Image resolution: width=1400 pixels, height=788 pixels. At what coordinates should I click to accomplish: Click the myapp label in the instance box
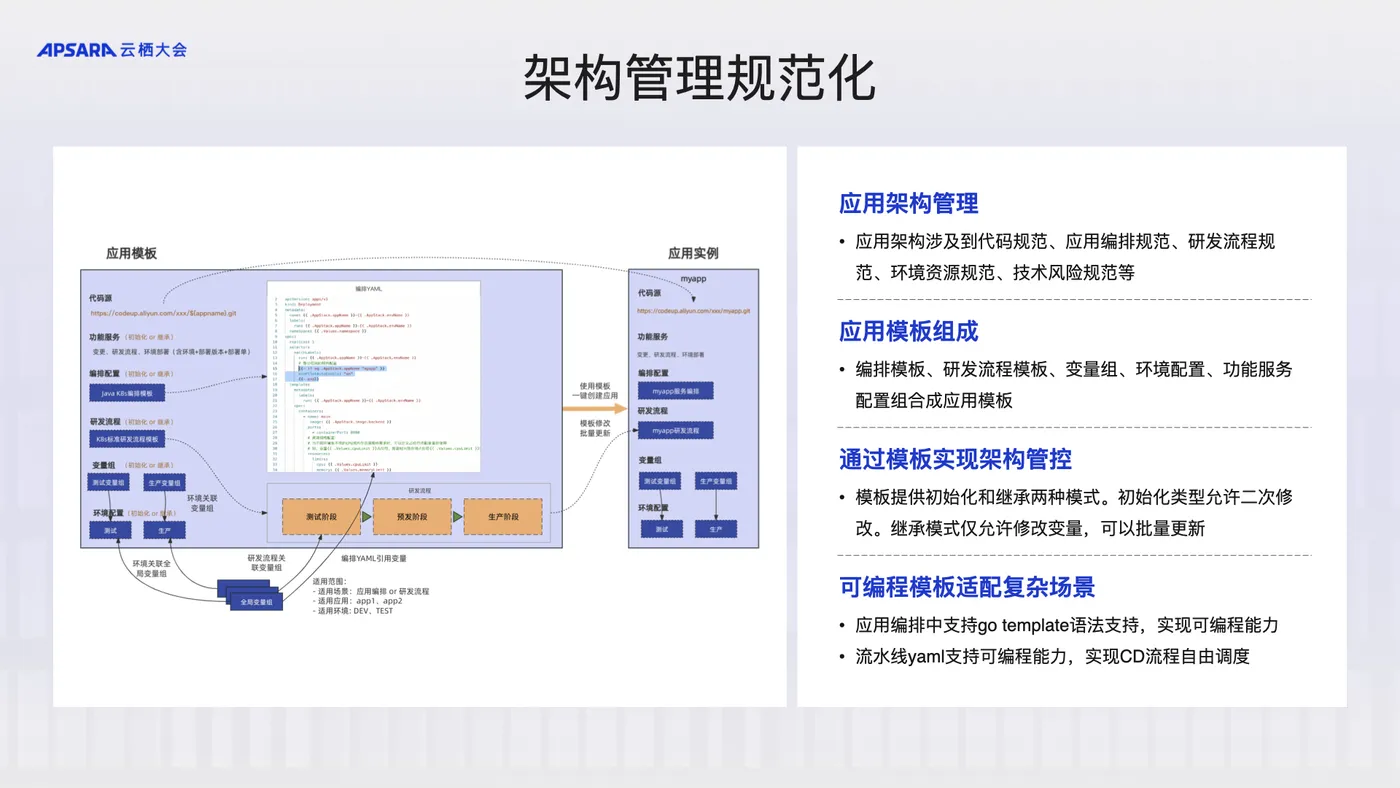pos(693,278)
